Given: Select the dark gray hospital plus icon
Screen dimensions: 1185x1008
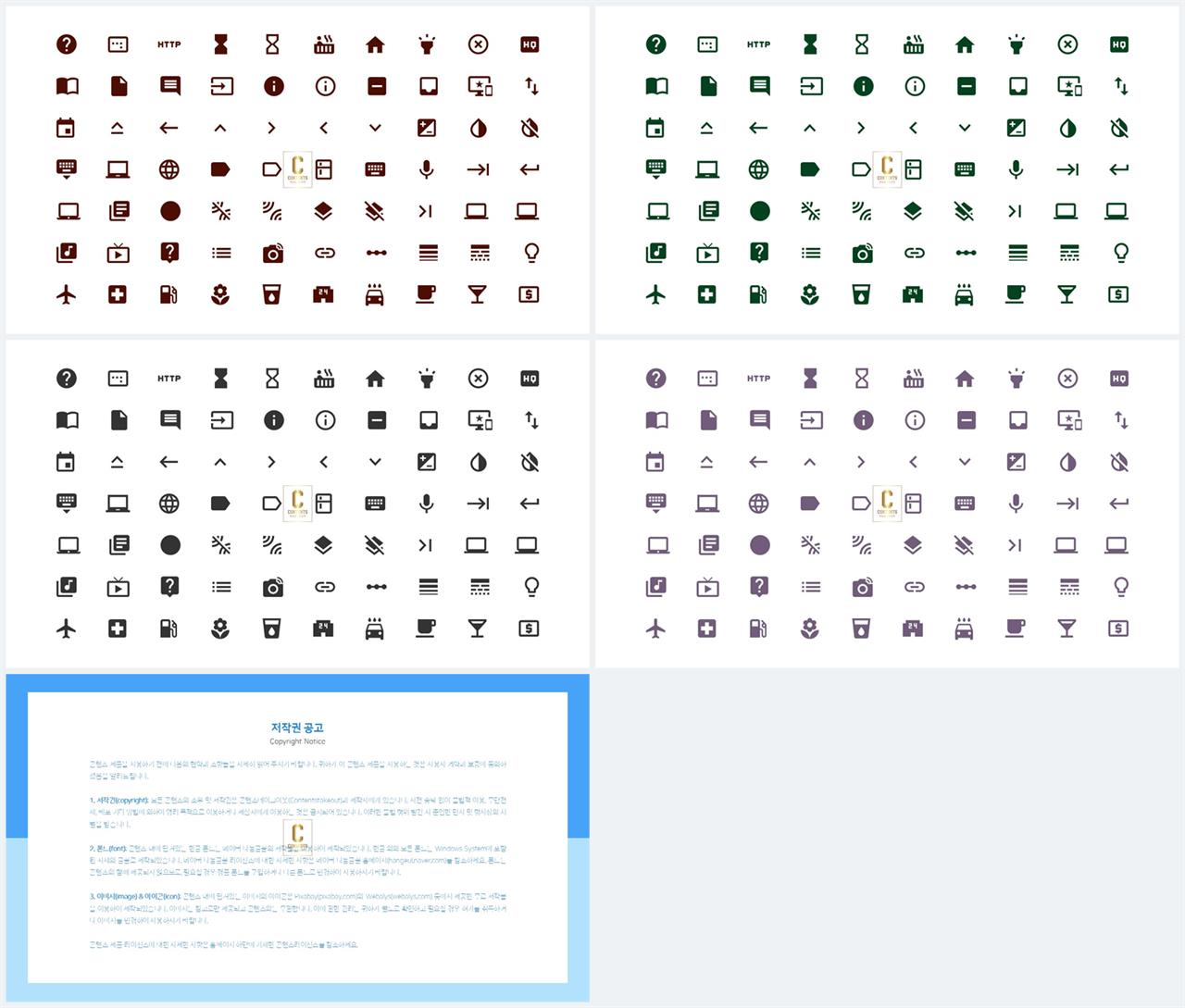Looking at the screenshot, I should click(x=118, y=628).
